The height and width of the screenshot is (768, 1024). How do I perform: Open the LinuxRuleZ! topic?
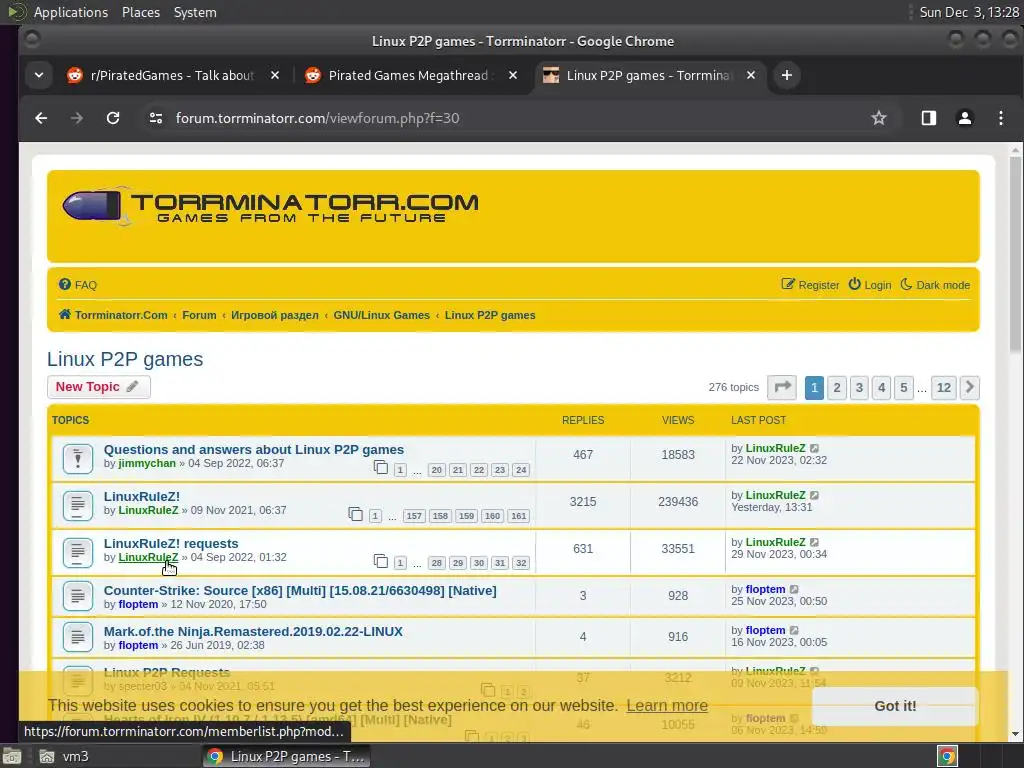(142, 496)
